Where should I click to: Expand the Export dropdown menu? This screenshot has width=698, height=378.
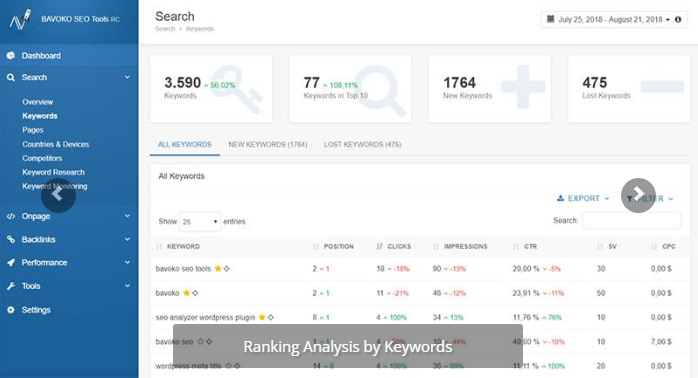(x=583, y=199)
